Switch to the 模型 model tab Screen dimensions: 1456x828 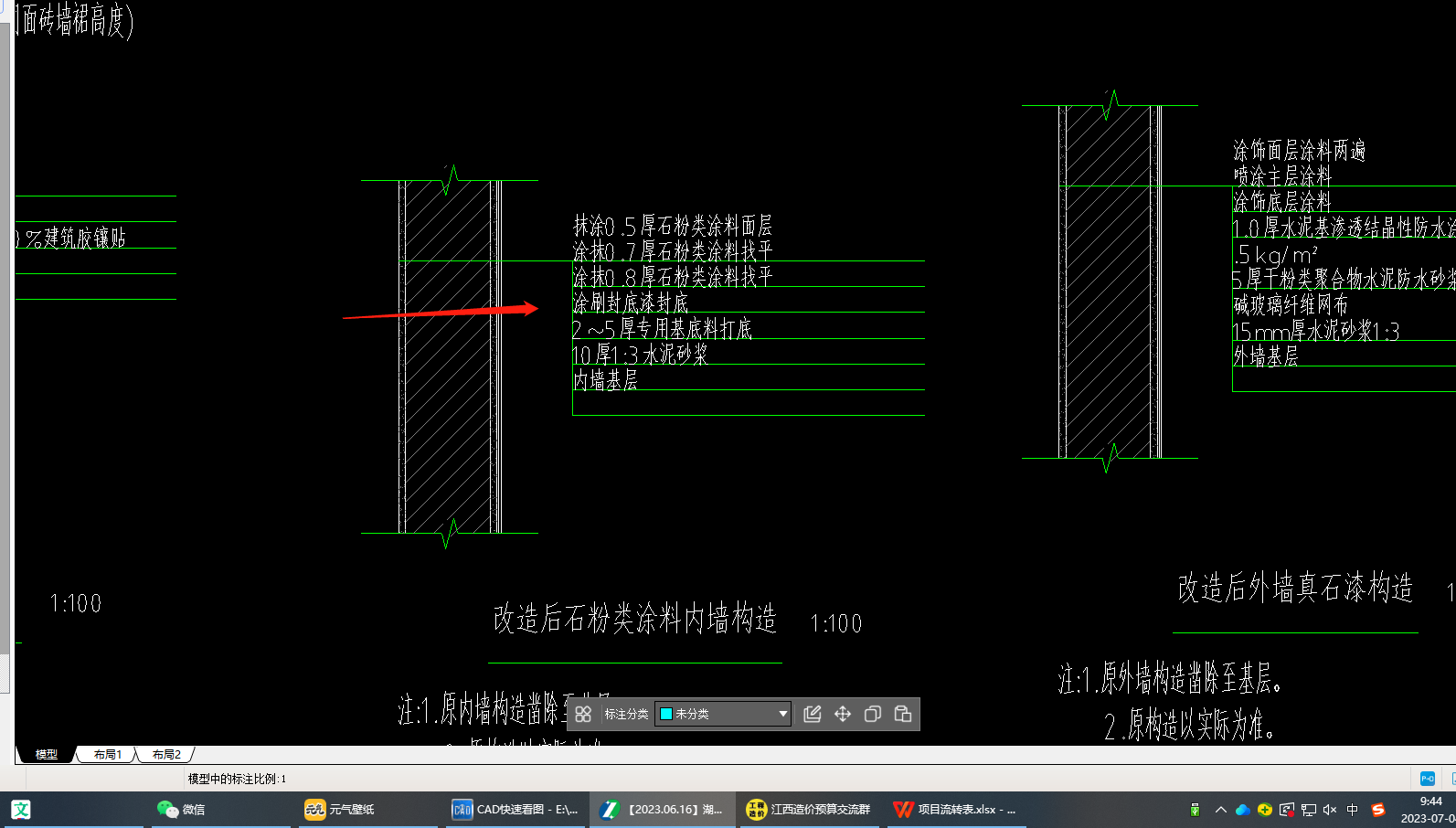point(46,755)
